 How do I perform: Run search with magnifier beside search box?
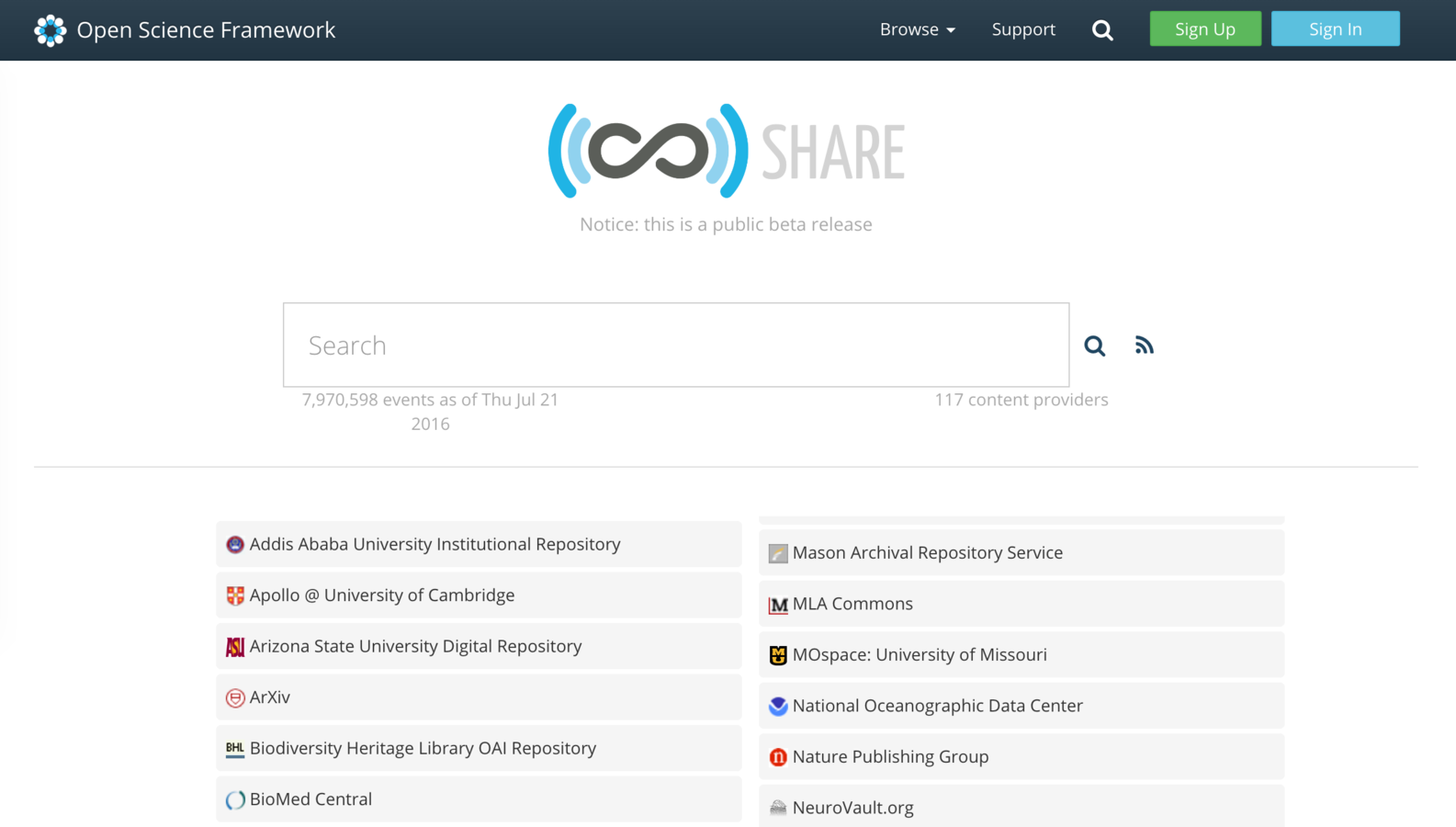click(x=1094, y=346)
